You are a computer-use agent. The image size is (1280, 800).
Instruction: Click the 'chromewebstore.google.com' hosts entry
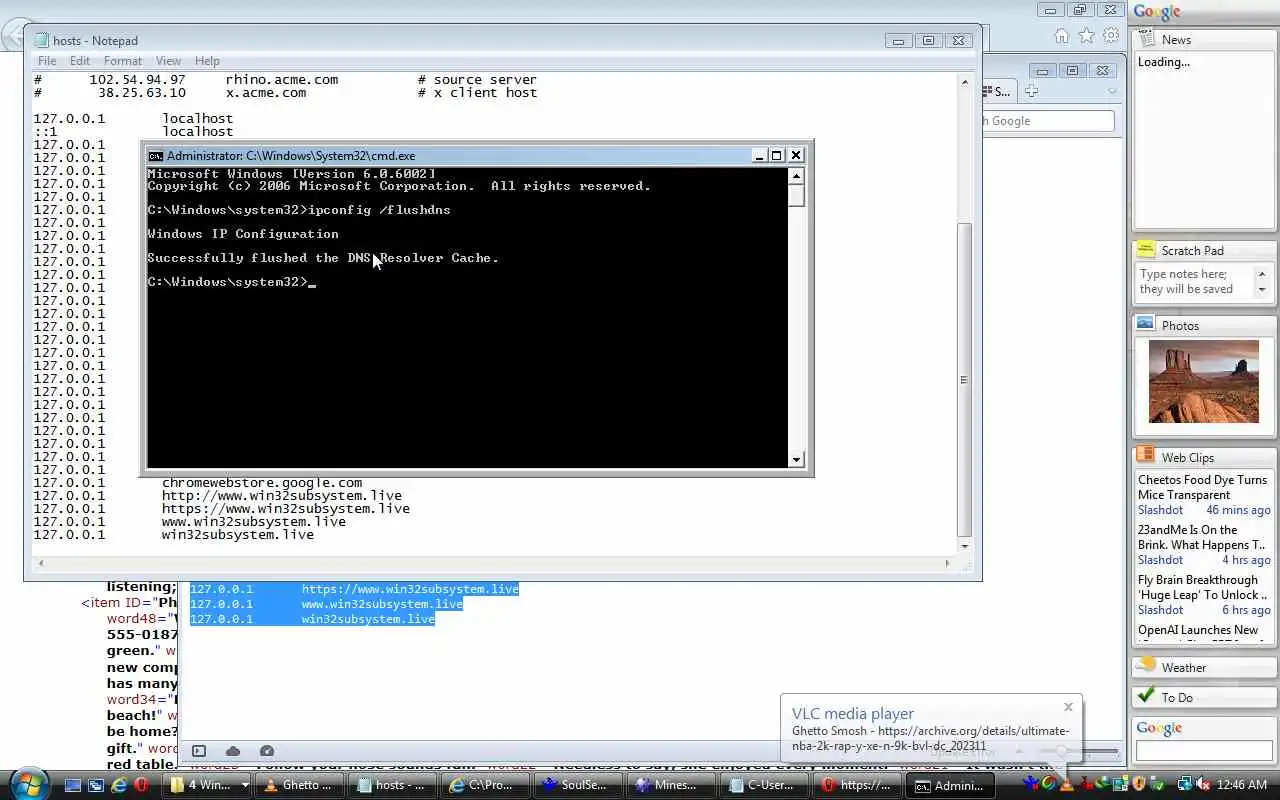[x=262, y=483]
